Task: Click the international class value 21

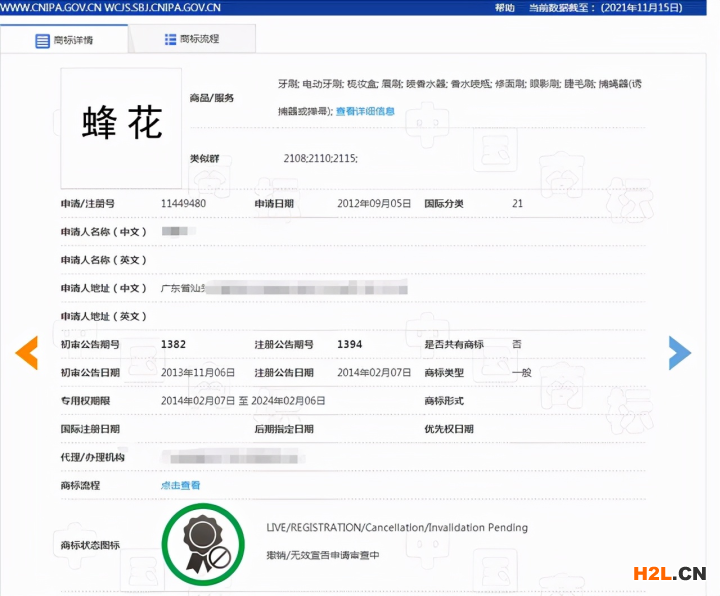Action: (x=517, y=203)
